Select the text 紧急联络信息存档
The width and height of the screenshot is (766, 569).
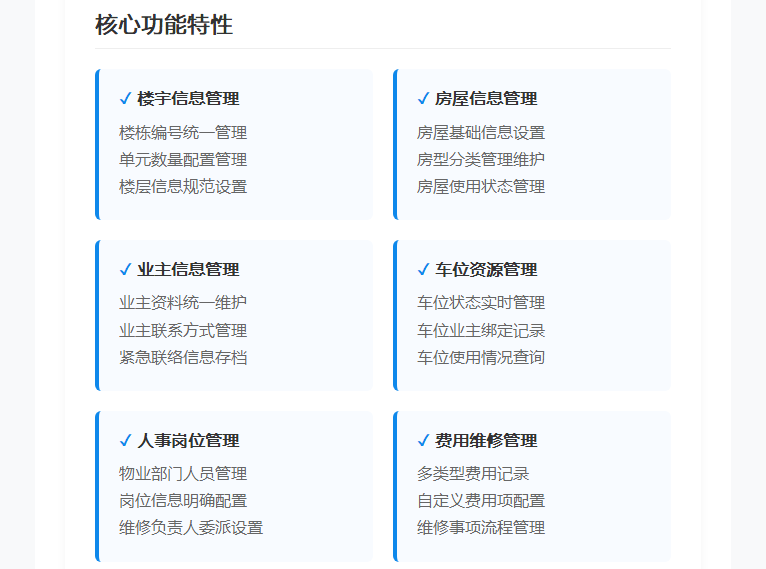(x=183, y=358)
